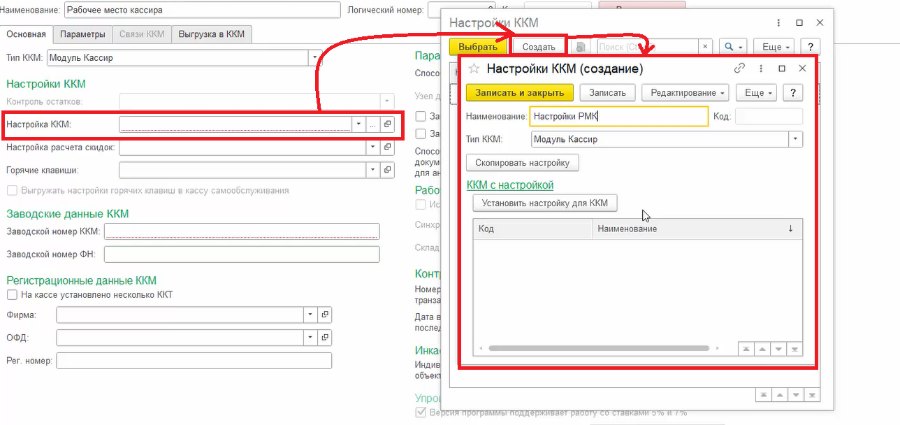Jump to last row in ККМ с настройкой table
Screen dimensions: 900x425
click(794, 349)
